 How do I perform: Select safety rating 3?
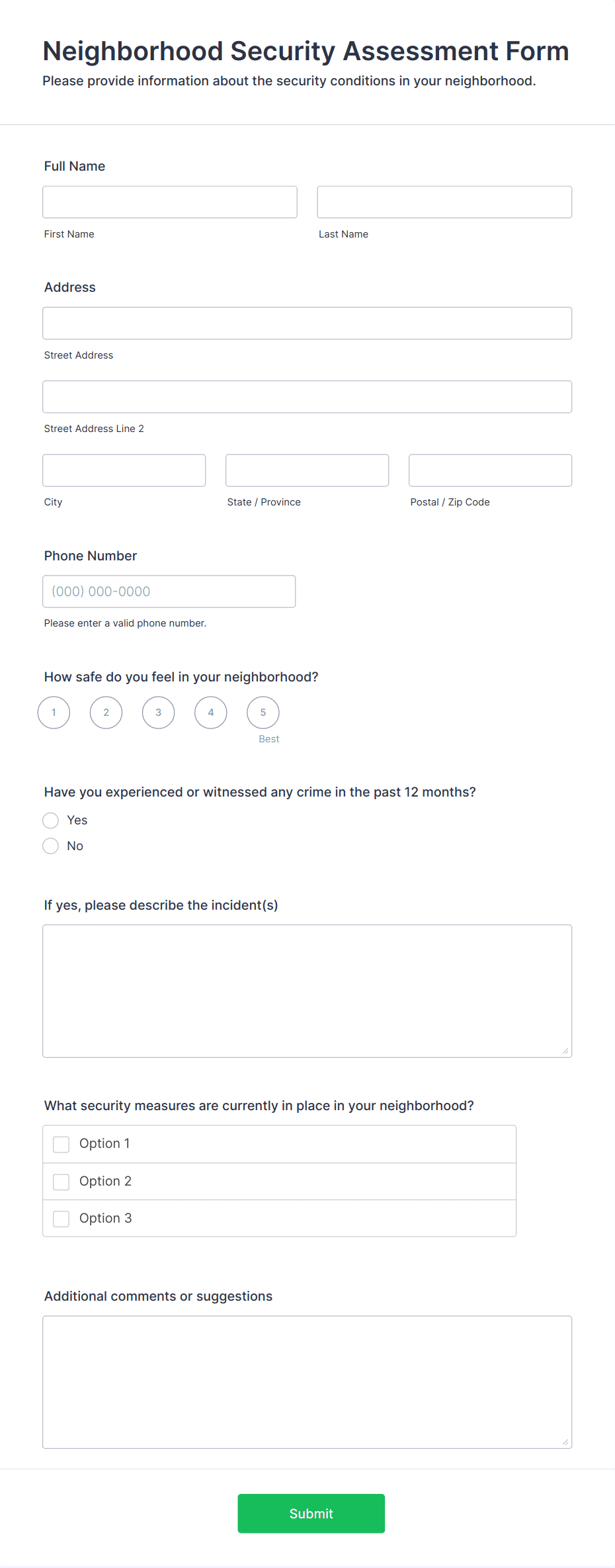(158, 713)
